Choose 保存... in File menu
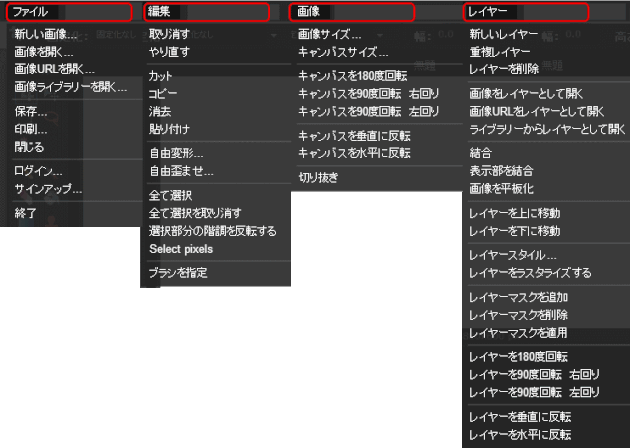The height and width of the screenshot is (448, 630). pos(31,111)
